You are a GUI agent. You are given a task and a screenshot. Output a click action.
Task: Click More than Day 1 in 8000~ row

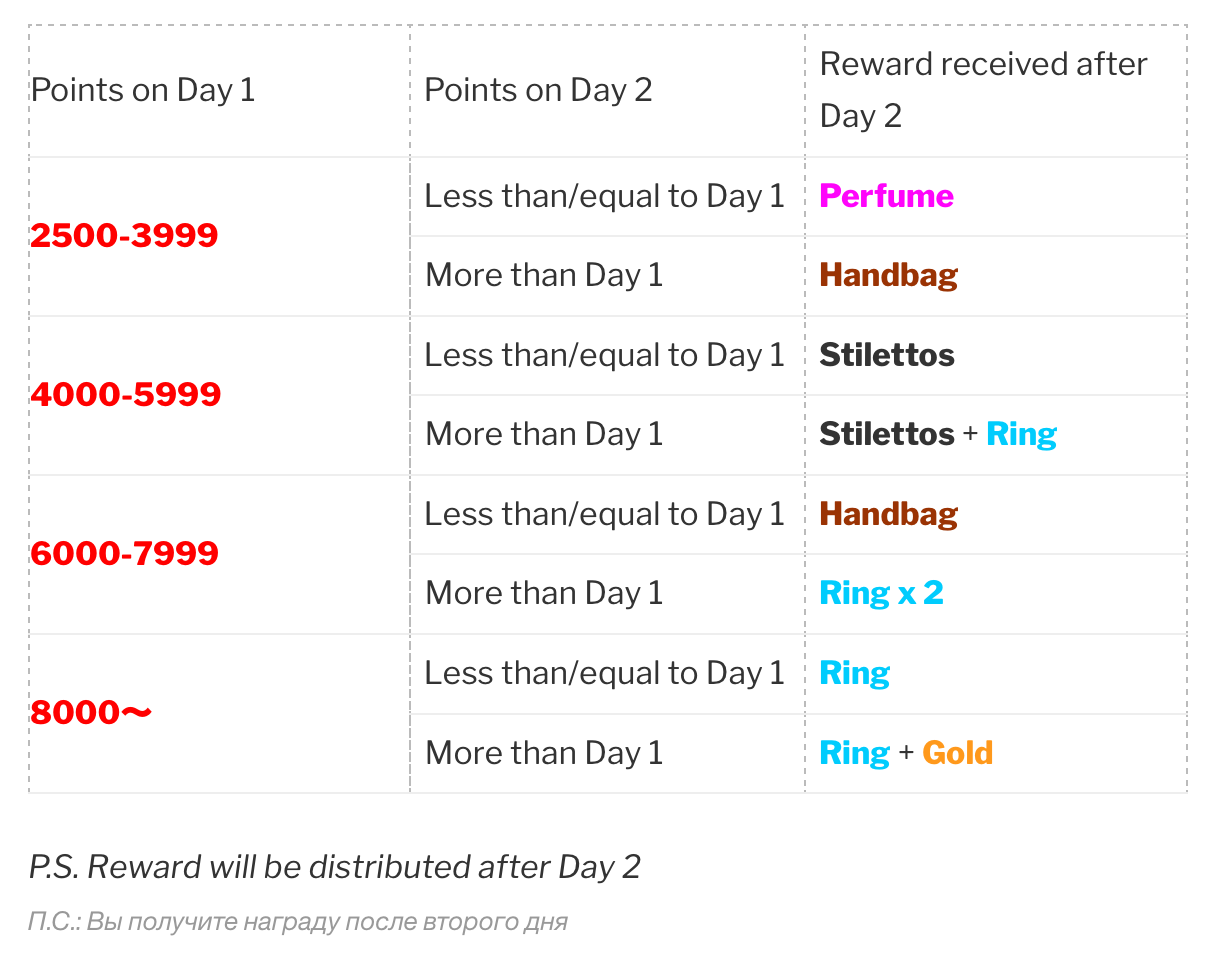coord(544,752)
